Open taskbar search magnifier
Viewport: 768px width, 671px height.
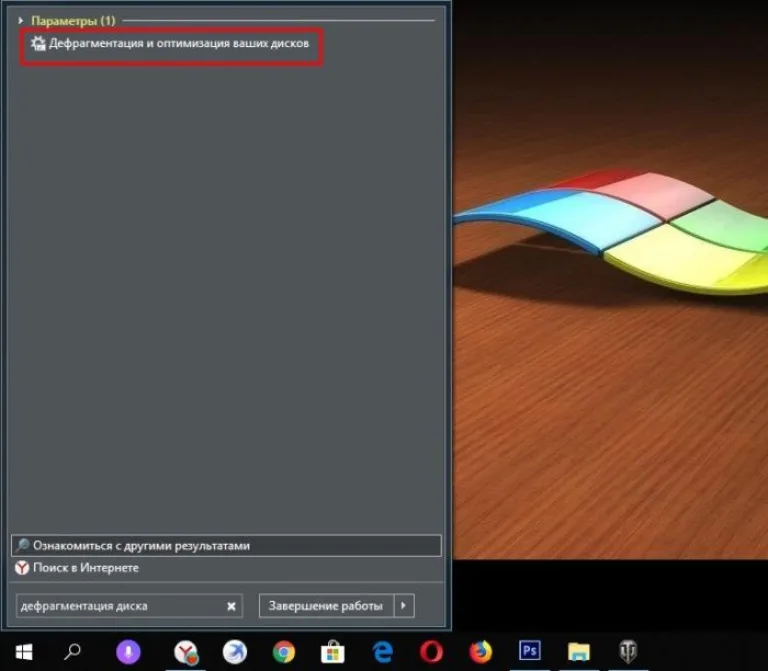[72, 652]
